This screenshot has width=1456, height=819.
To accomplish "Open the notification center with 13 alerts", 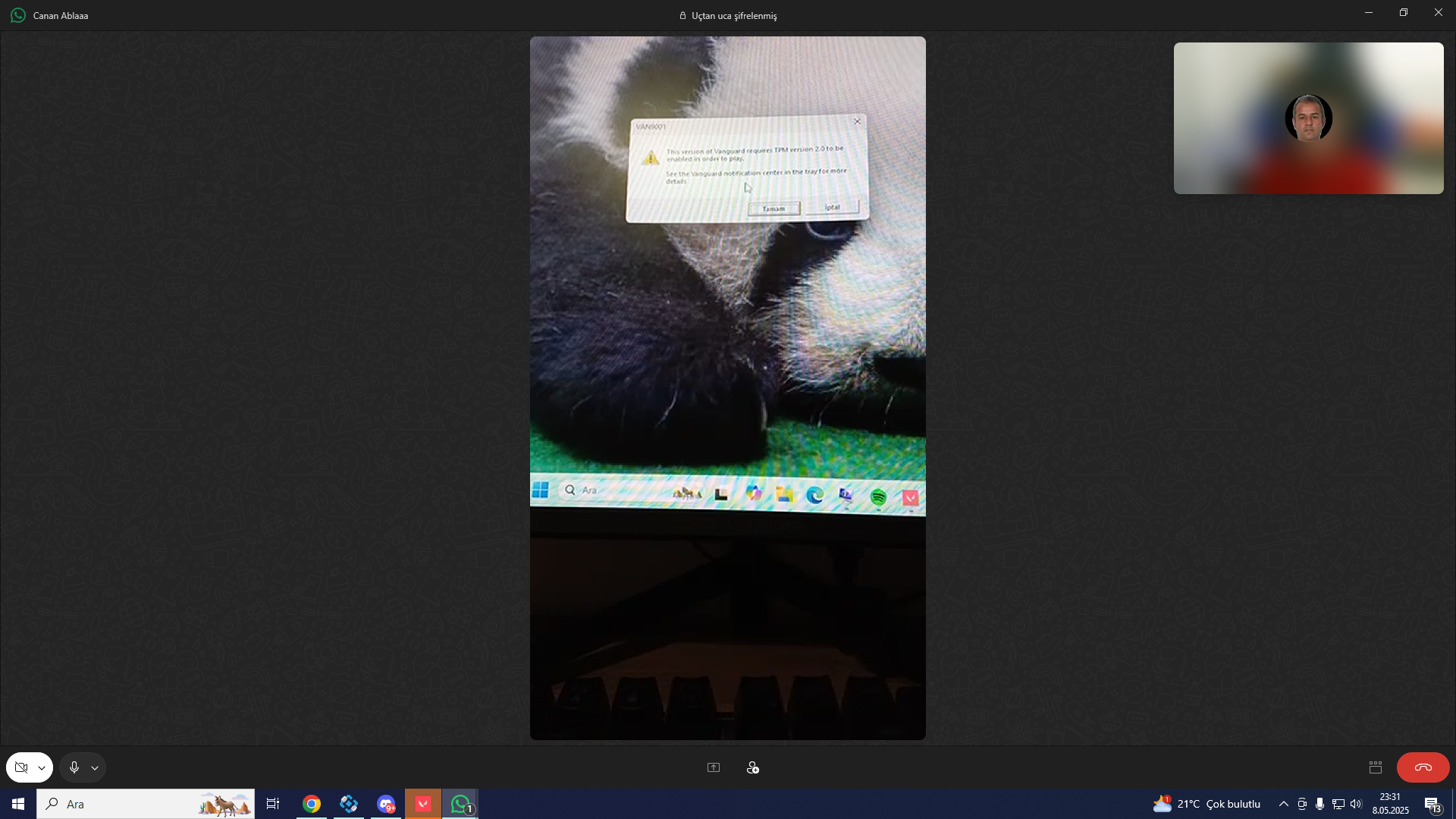I will pyautogui.click(x=1432, y=804).
